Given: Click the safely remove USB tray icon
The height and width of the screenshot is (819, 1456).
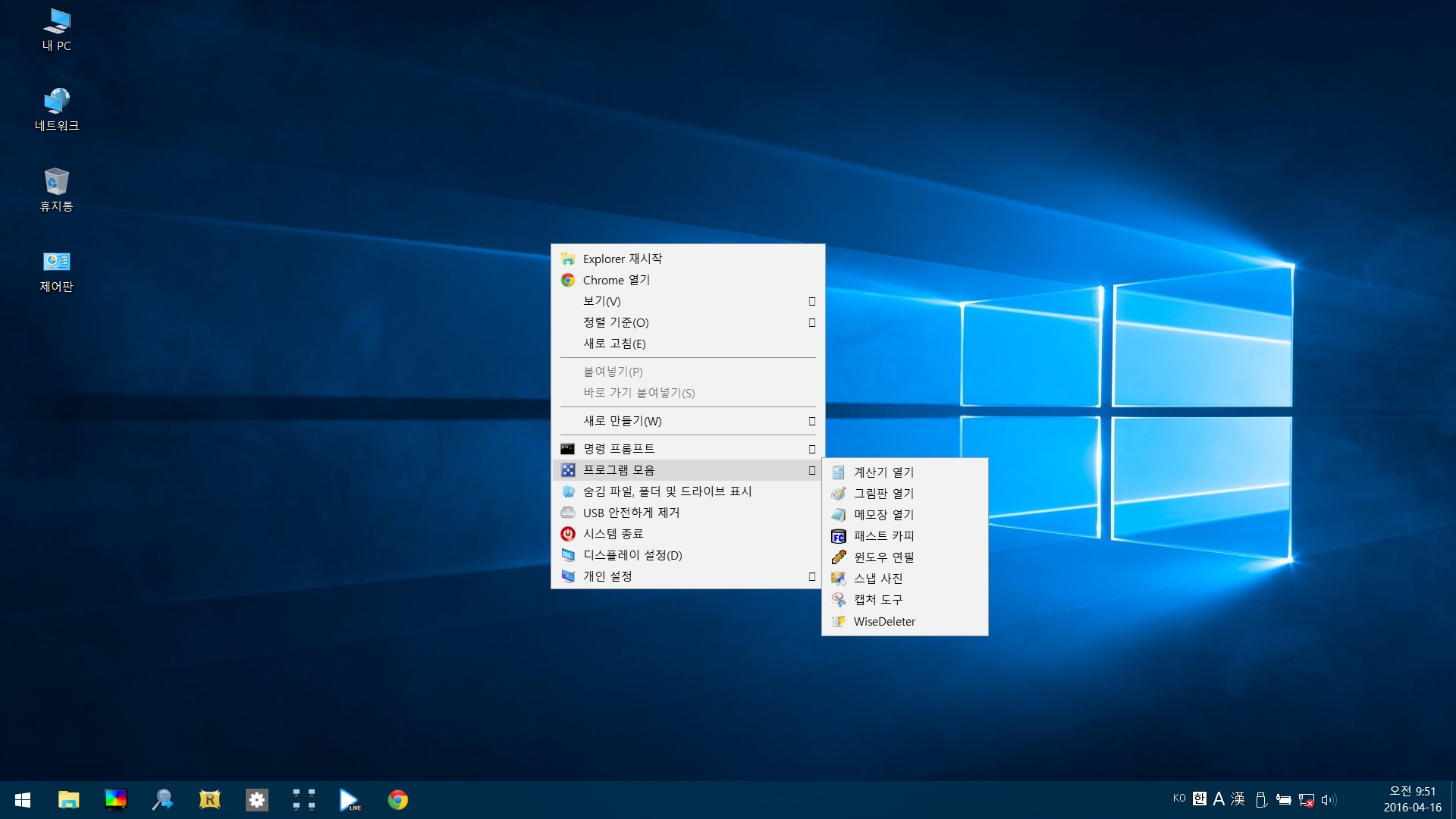Looking at the screenshot, I should 1261,800.
